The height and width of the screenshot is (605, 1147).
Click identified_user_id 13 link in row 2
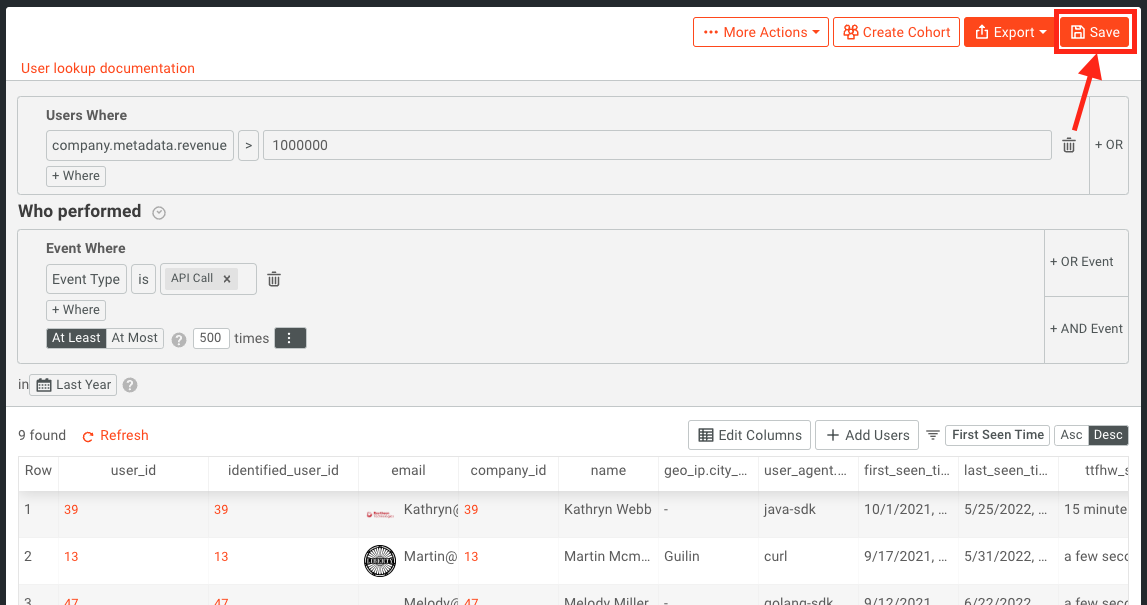pyautogui.click(x=221, y=557)
